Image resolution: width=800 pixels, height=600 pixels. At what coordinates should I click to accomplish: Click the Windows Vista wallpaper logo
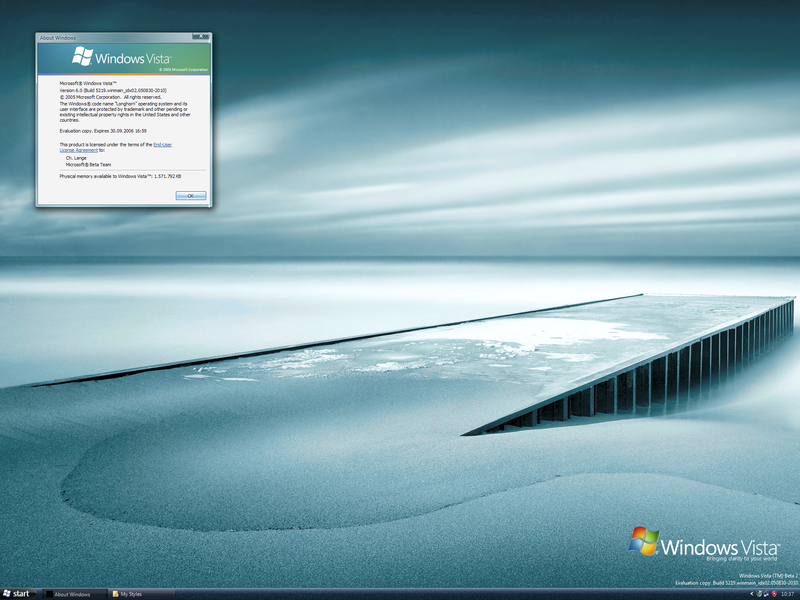(x=698, y=545)
